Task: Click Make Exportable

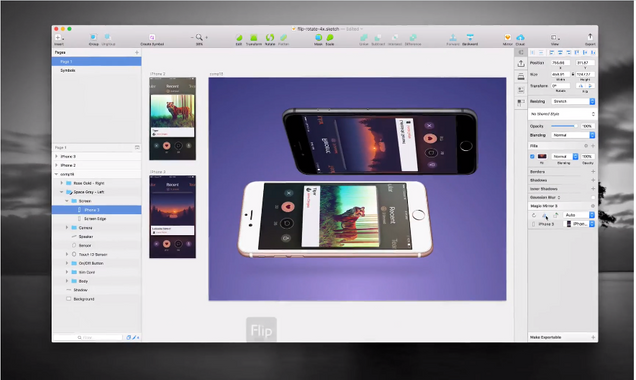Action: point(546,337)
